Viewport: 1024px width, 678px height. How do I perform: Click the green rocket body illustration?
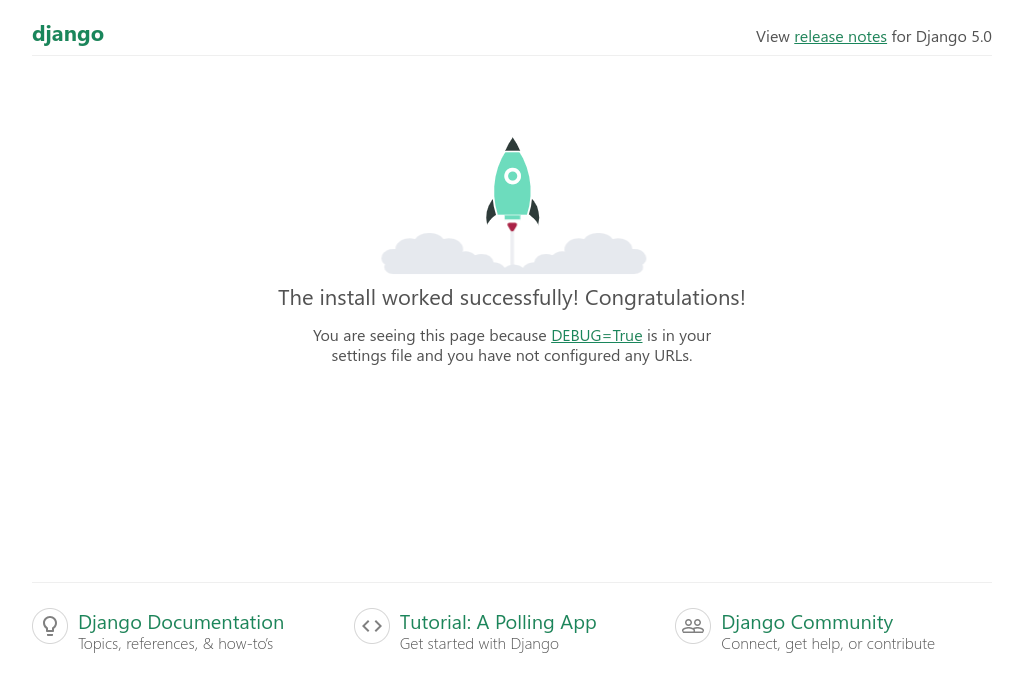coord(512,195)
